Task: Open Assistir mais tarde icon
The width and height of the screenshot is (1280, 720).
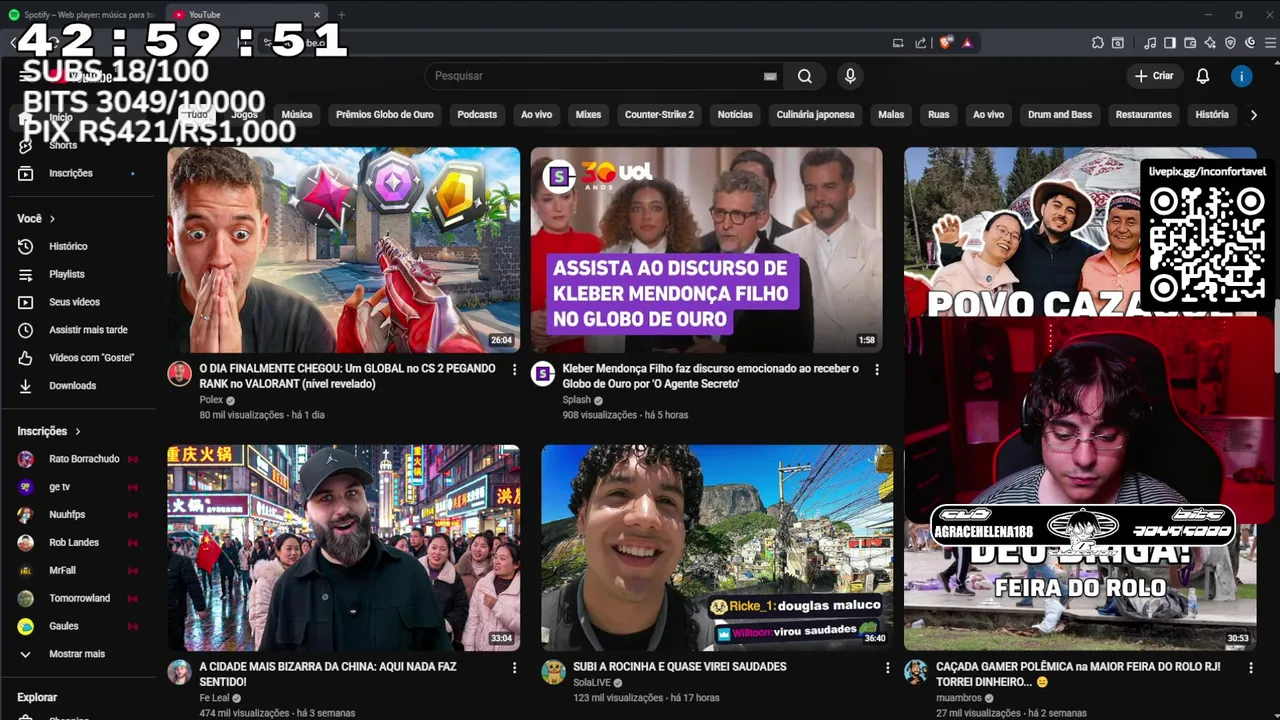Action: tap(26, 330)
